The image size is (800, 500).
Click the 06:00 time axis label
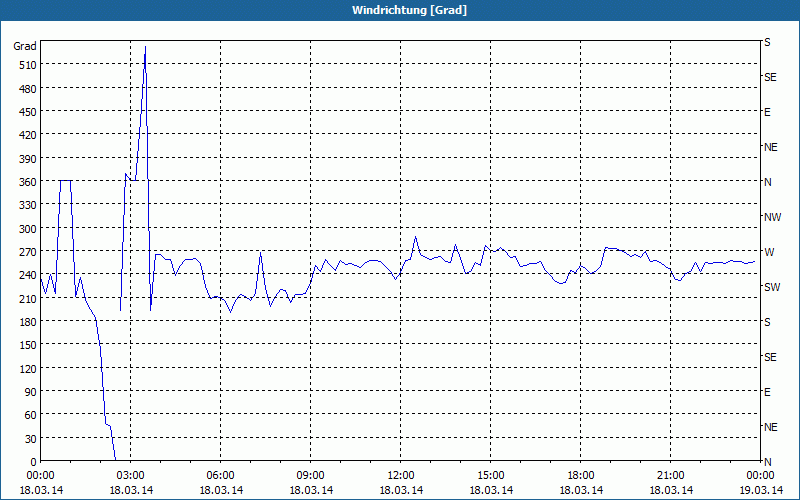coord(220,476)
